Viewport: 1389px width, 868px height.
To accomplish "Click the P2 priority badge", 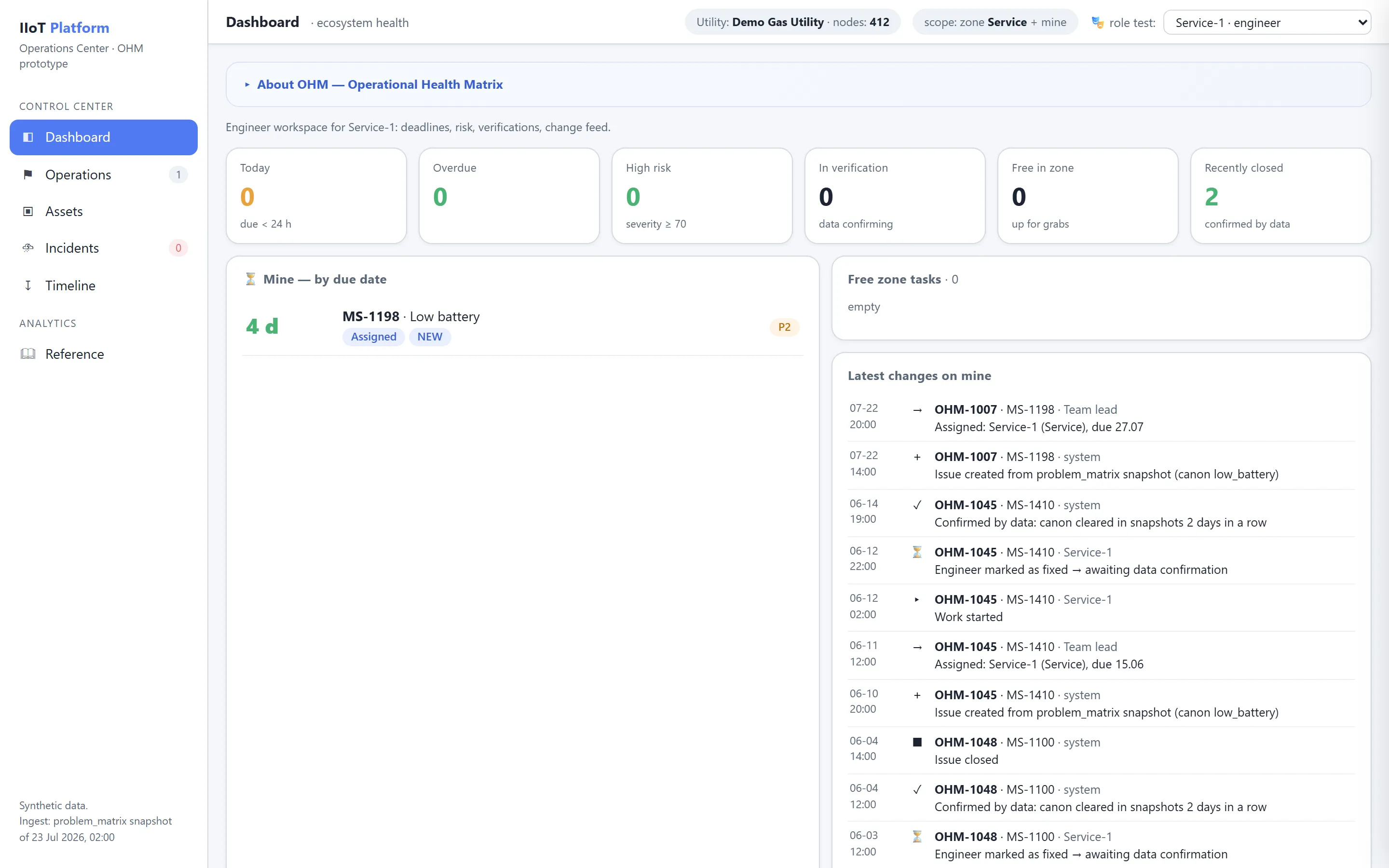I will (x=784, y=327).
